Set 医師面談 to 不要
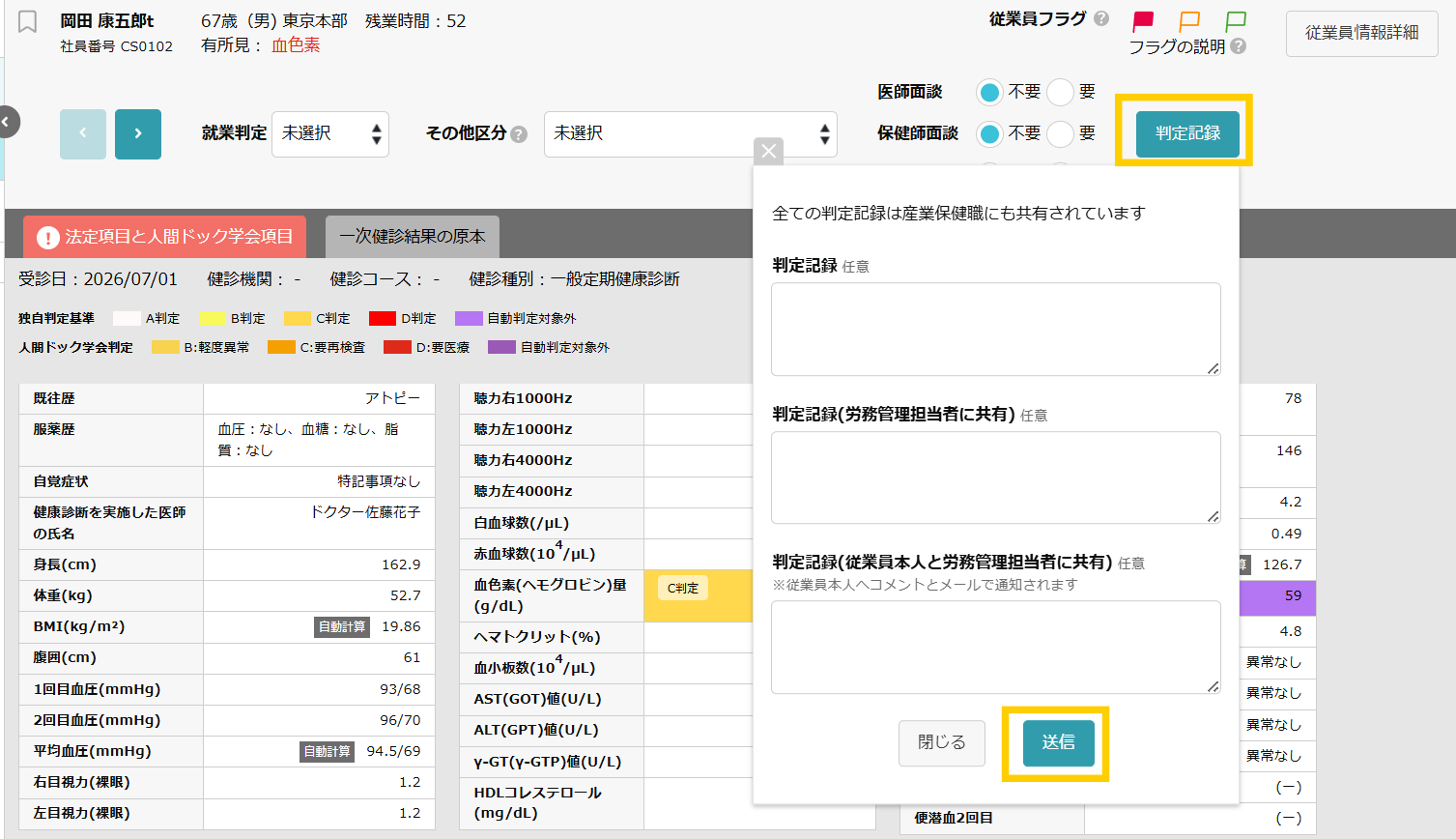Viewport: 1456px width, 839px height. [989, 92]
